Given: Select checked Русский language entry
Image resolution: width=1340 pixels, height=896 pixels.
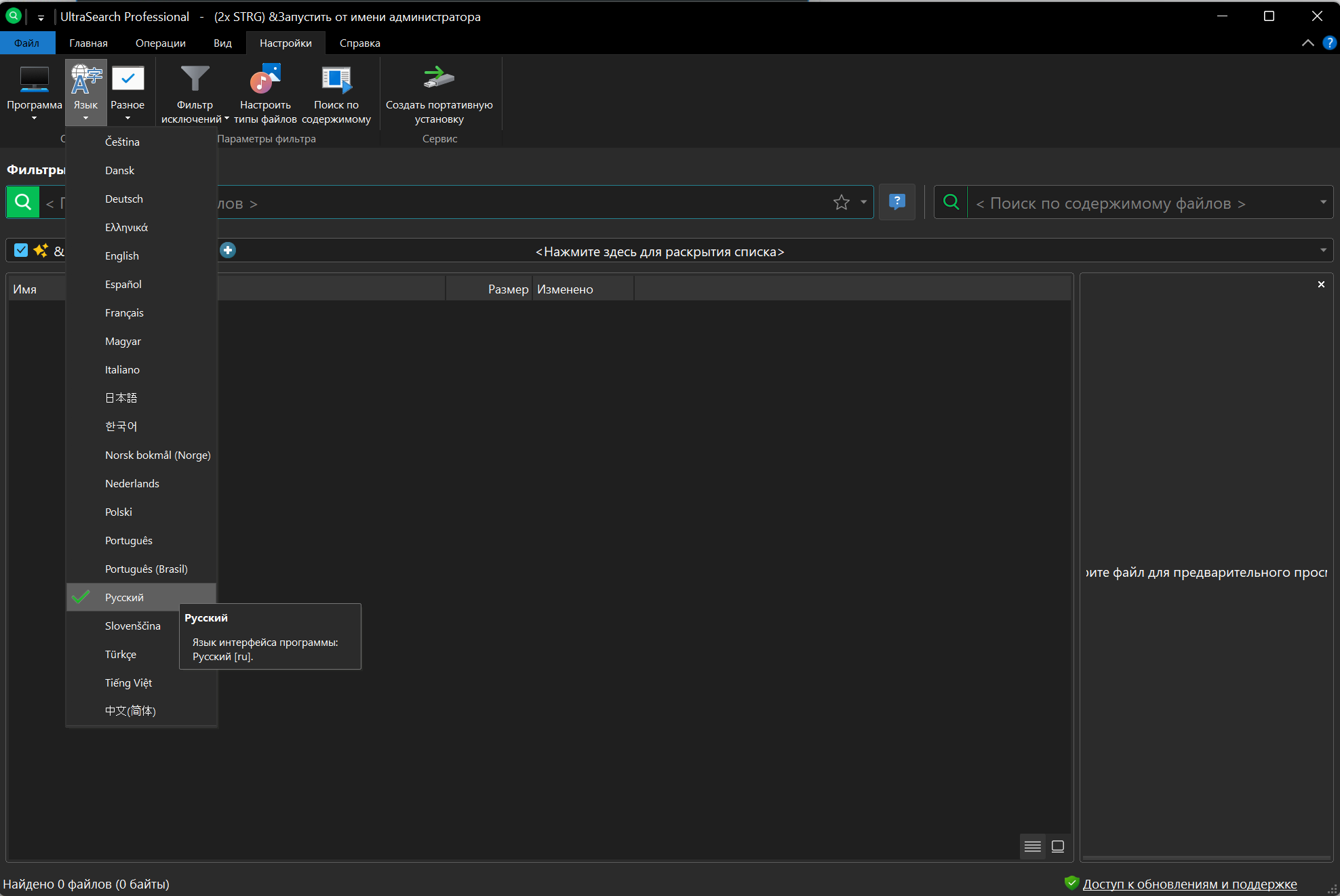Looking at the screenshot, I should [141, 597].
